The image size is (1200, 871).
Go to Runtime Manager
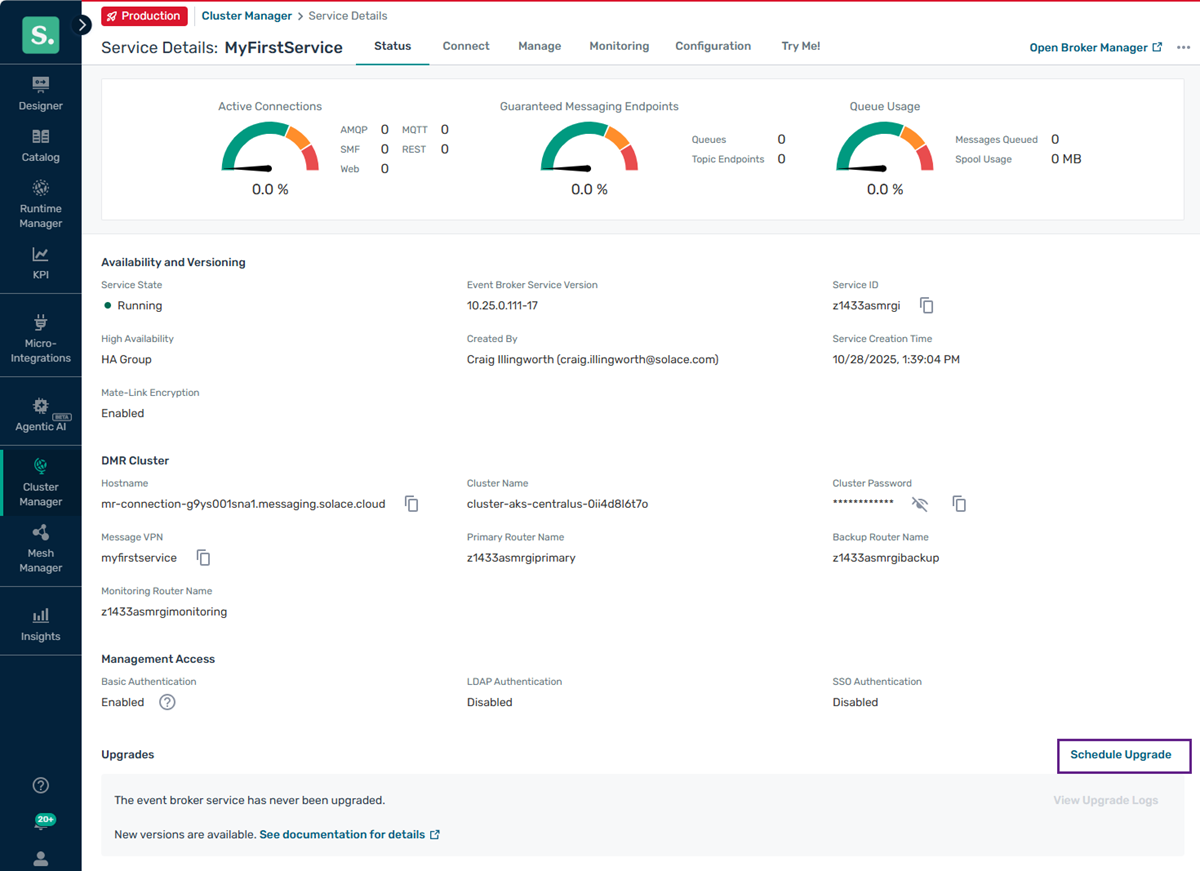click(40, 204)
